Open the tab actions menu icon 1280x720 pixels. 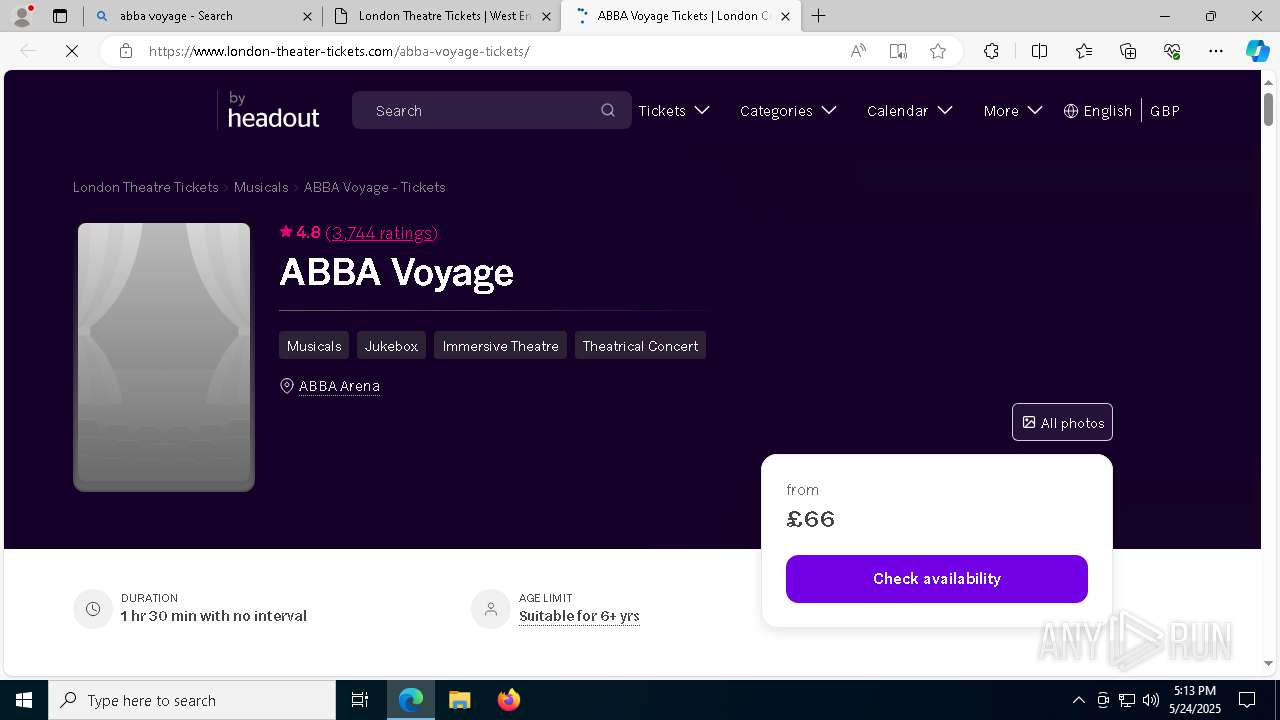(60, 16)
